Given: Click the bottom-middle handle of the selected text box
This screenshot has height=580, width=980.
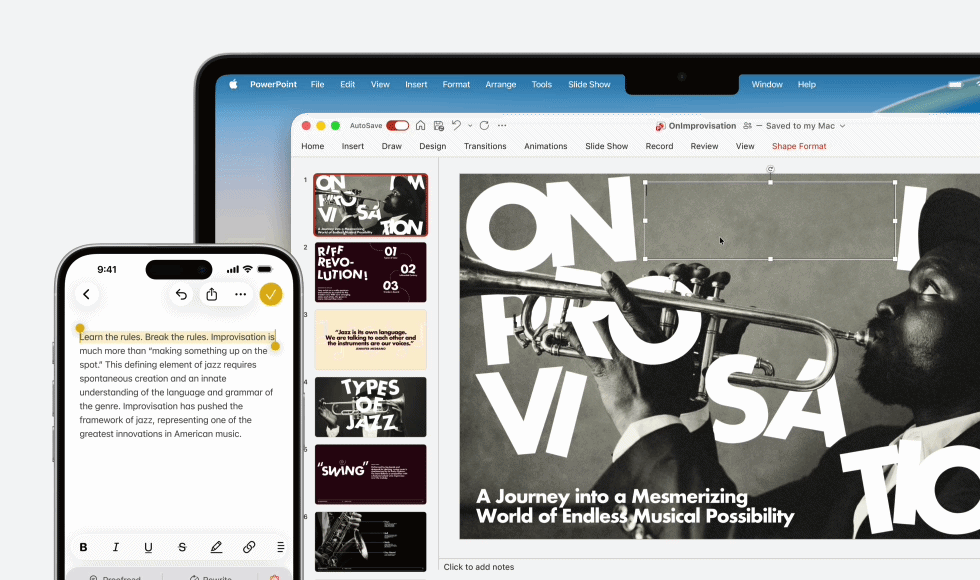Looking at the screenshot, I should (771, 259).
